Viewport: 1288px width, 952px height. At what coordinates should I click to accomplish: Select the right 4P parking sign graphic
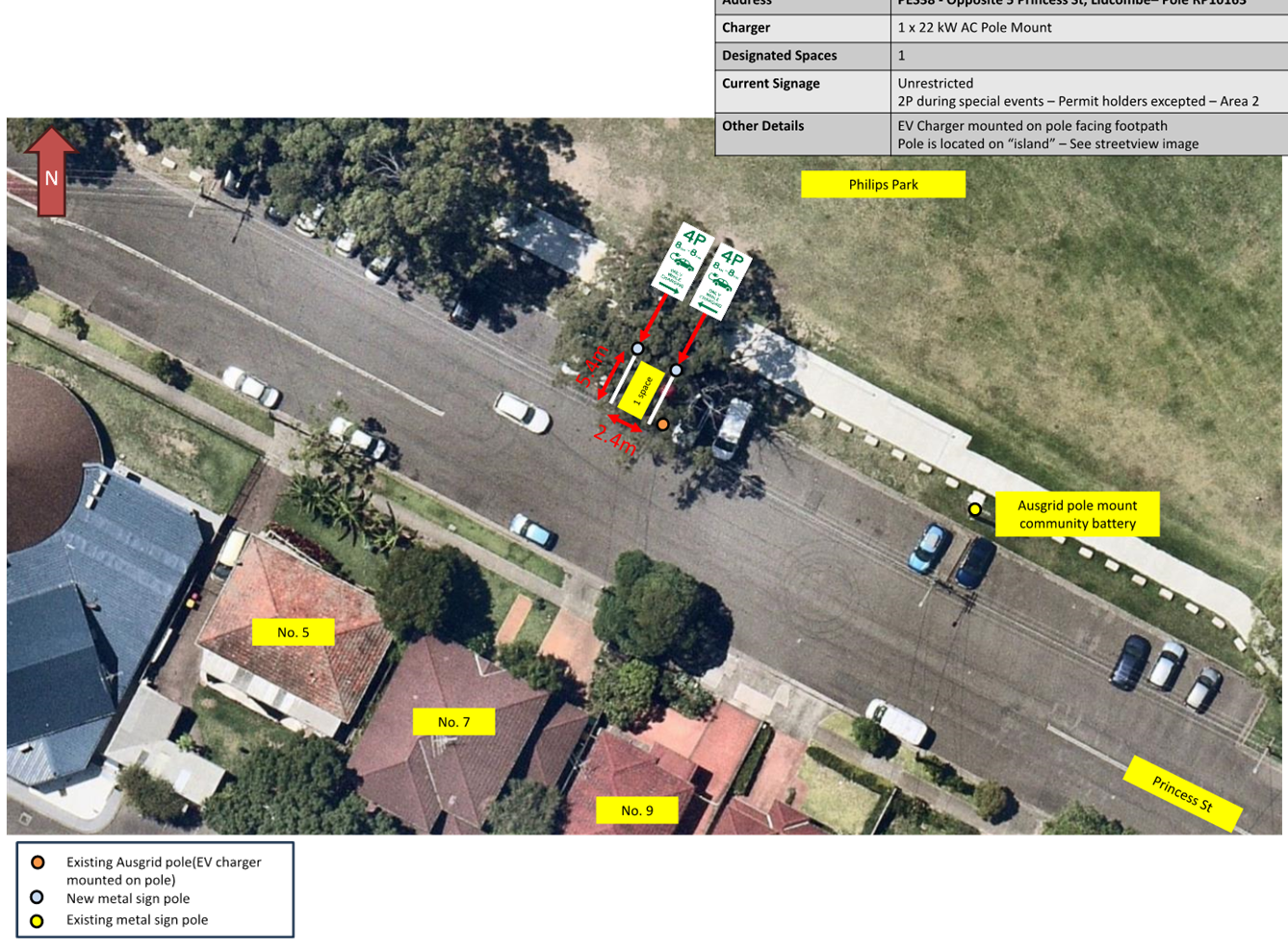tap(721, 280)
